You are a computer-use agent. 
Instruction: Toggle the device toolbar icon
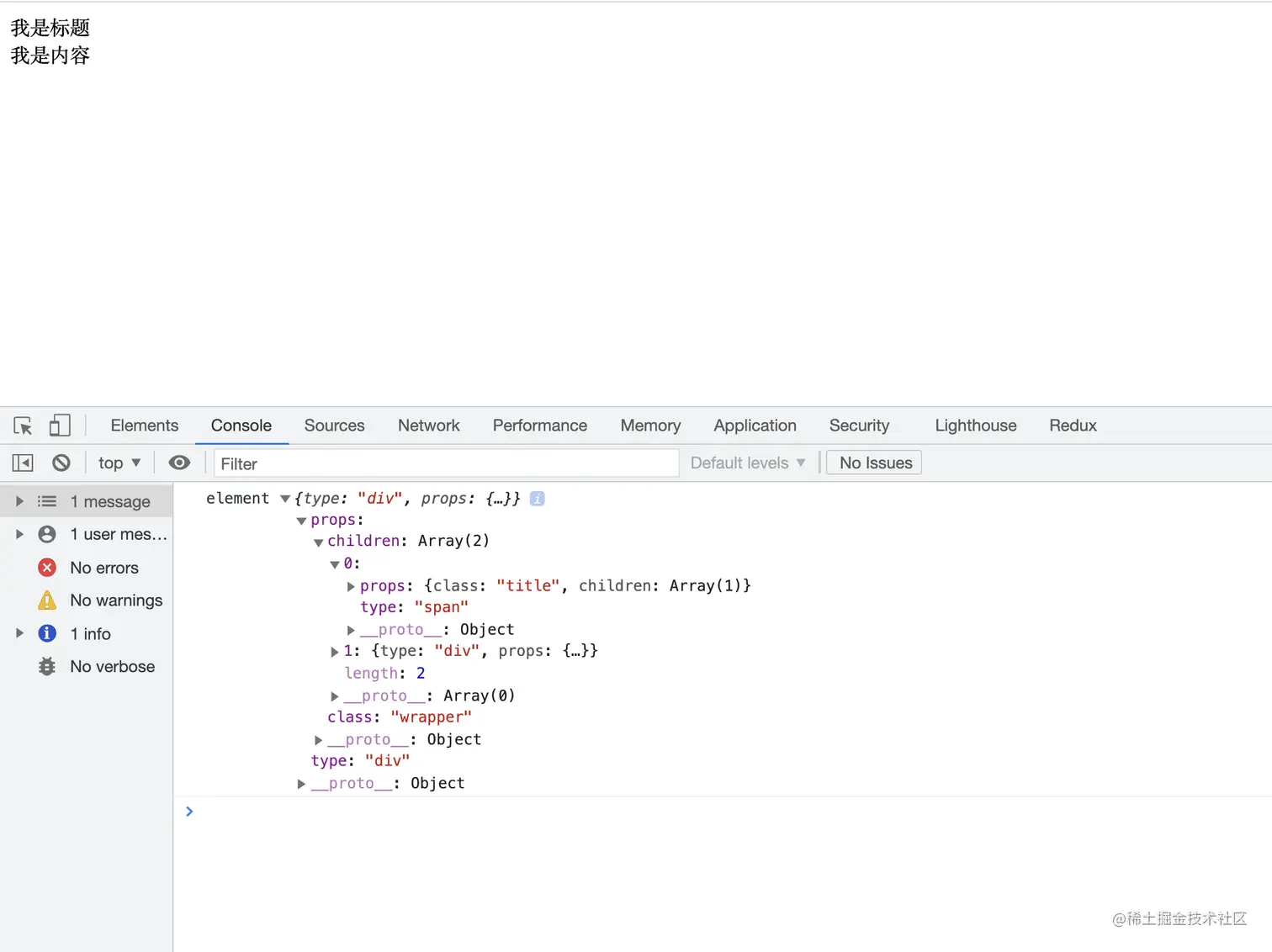pyautogui.click(x=59, y=426)
